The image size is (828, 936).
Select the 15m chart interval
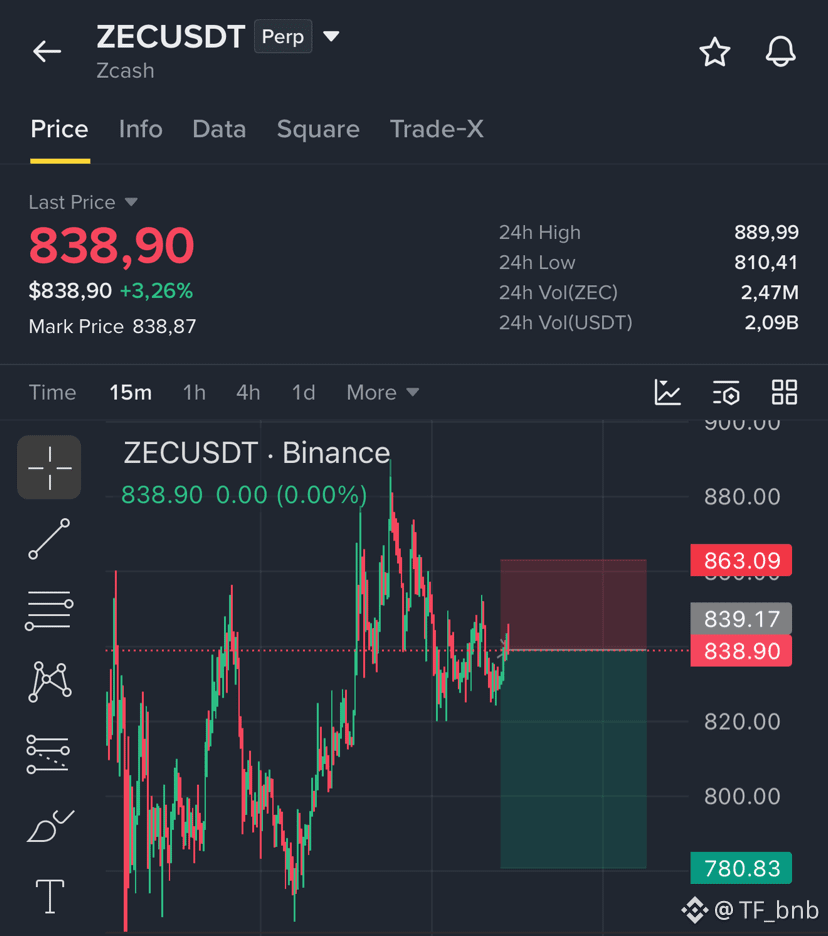(x=130, y=393)
